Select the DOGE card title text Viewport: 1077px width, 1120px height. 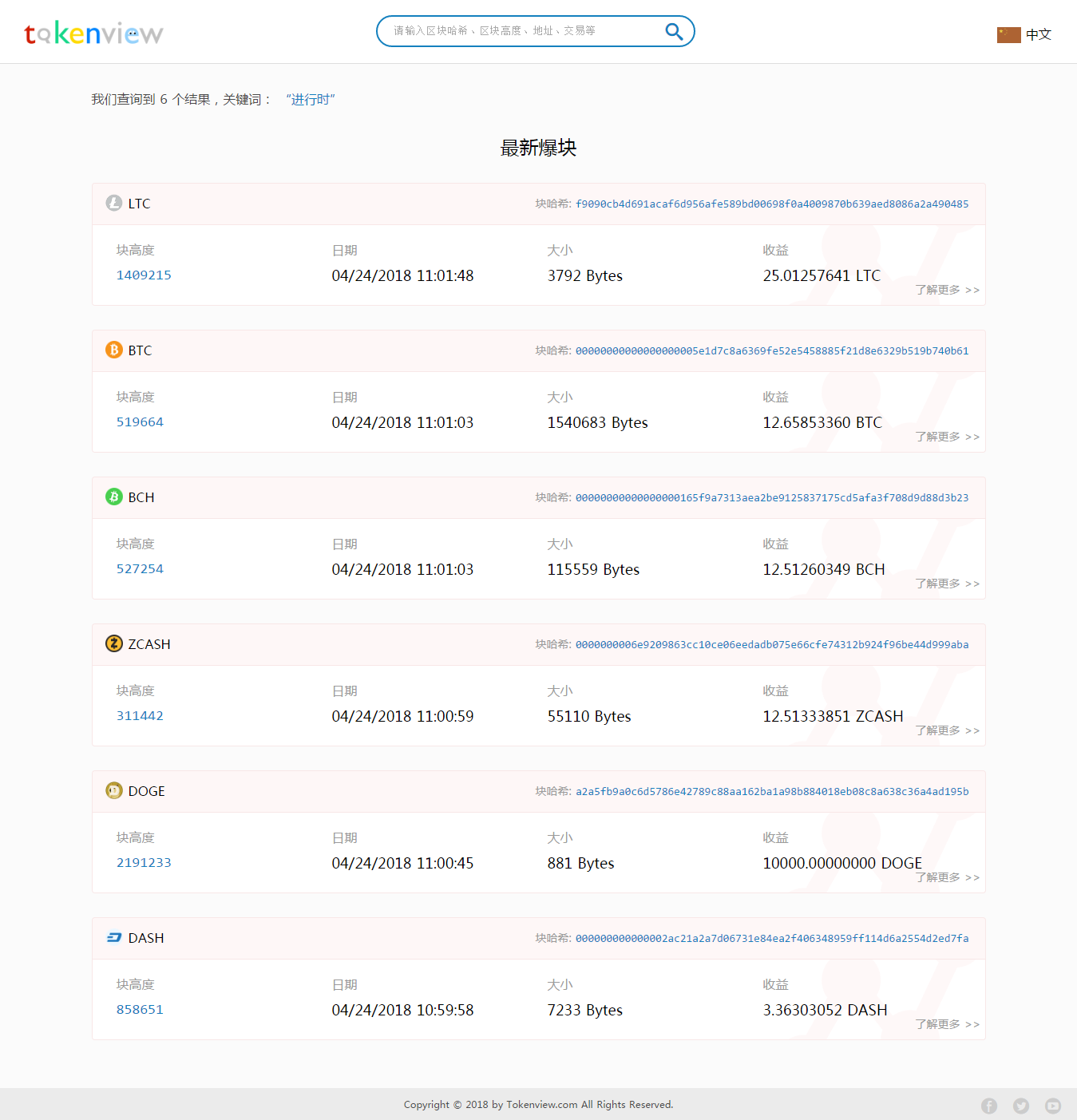point(146,791)
